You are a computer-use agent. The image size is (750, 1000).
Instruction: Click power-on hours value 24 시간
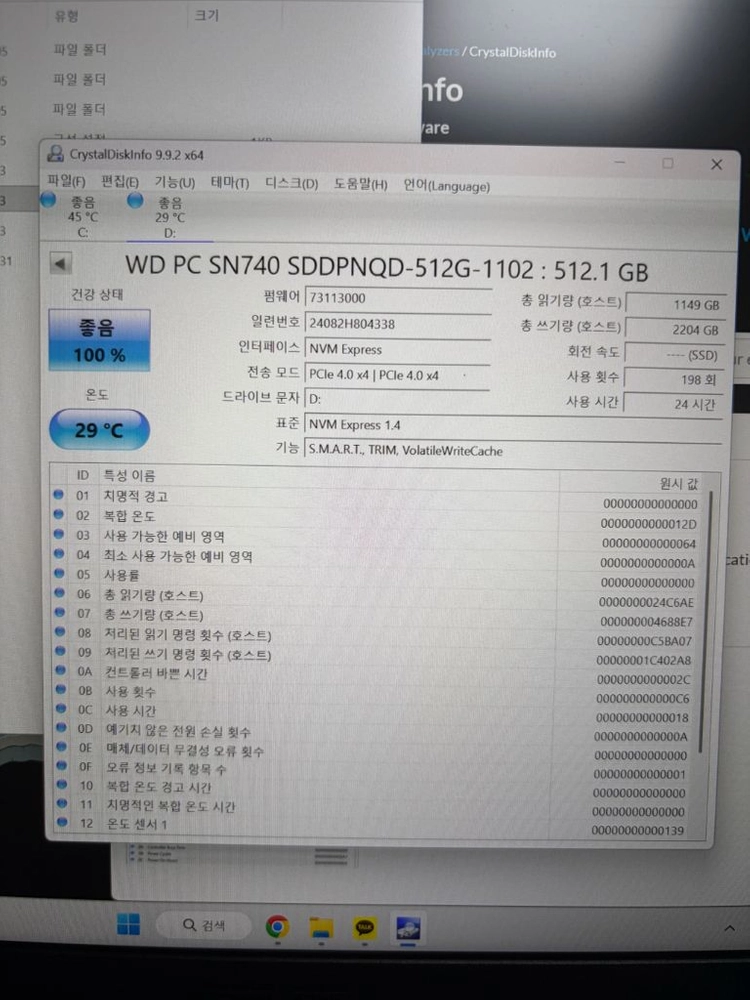click(x=672, y=404)
